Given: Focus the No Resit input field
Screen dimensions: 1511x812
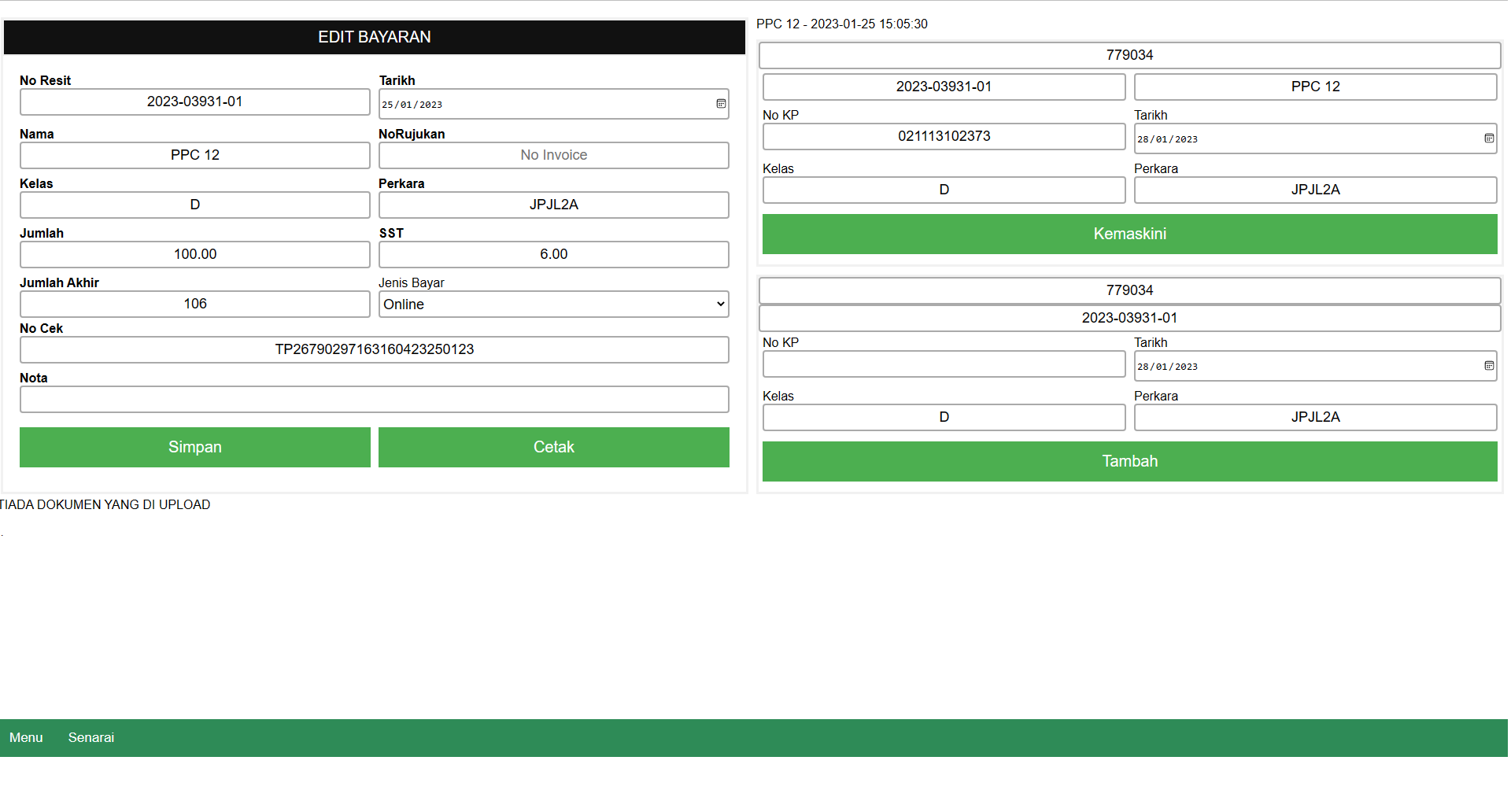Looking at the screenshot, I should click(x=194, y=102).
